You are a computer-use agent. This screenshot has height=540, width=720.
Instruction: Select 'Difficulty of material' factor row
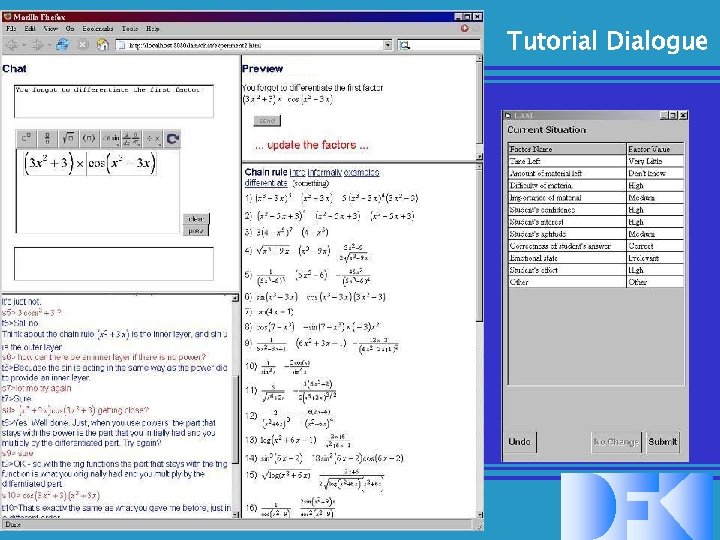coord(567,186)
